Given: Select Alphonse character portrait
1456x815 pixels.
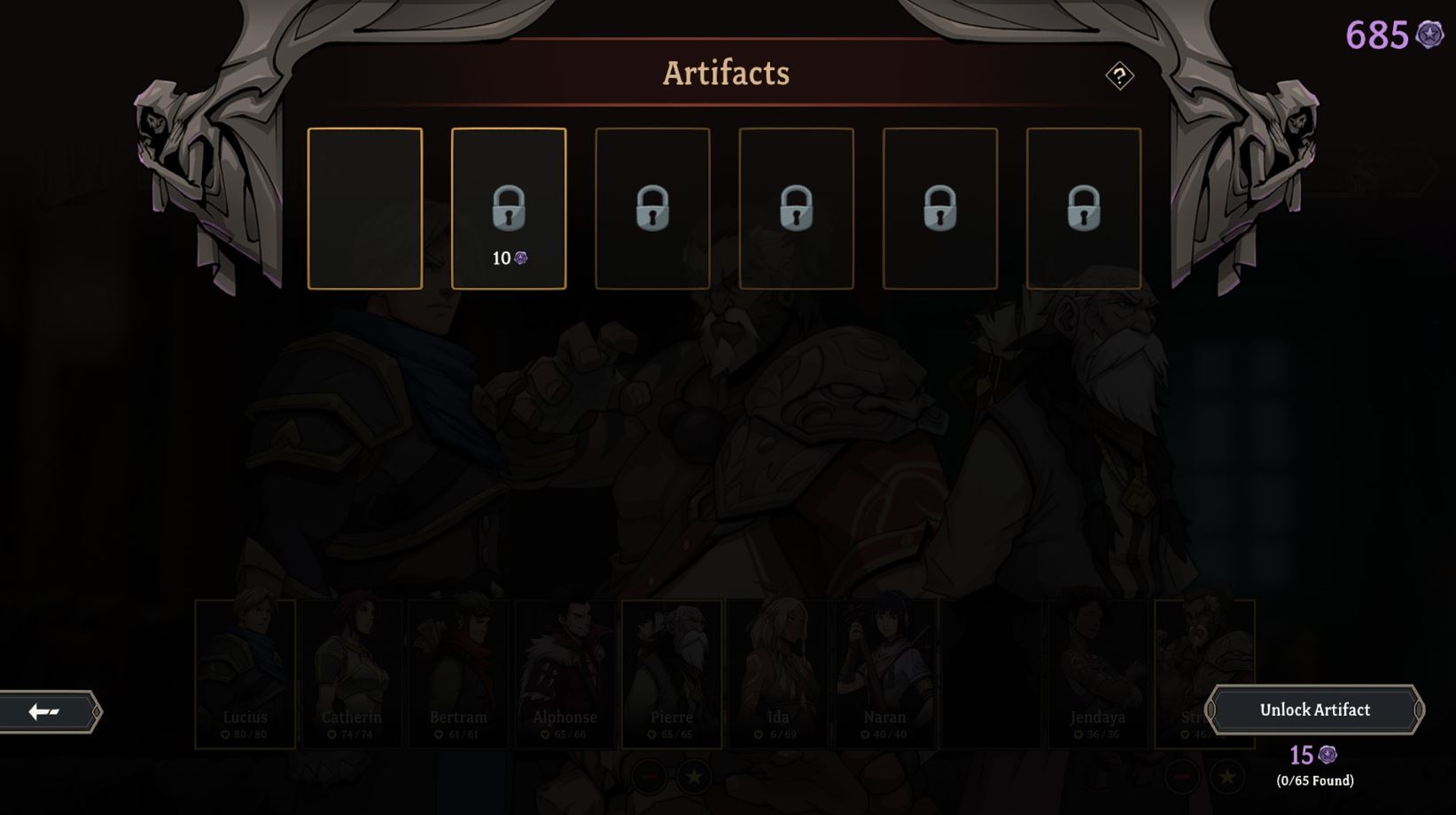Looking at the screenshot, I should [564, 674].
